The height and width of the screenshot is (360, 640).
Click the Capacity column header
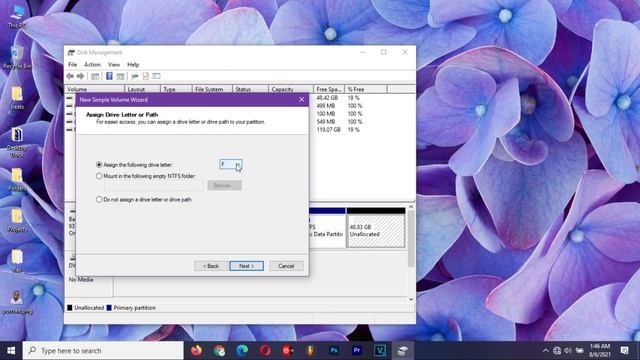tap(291, 89)
